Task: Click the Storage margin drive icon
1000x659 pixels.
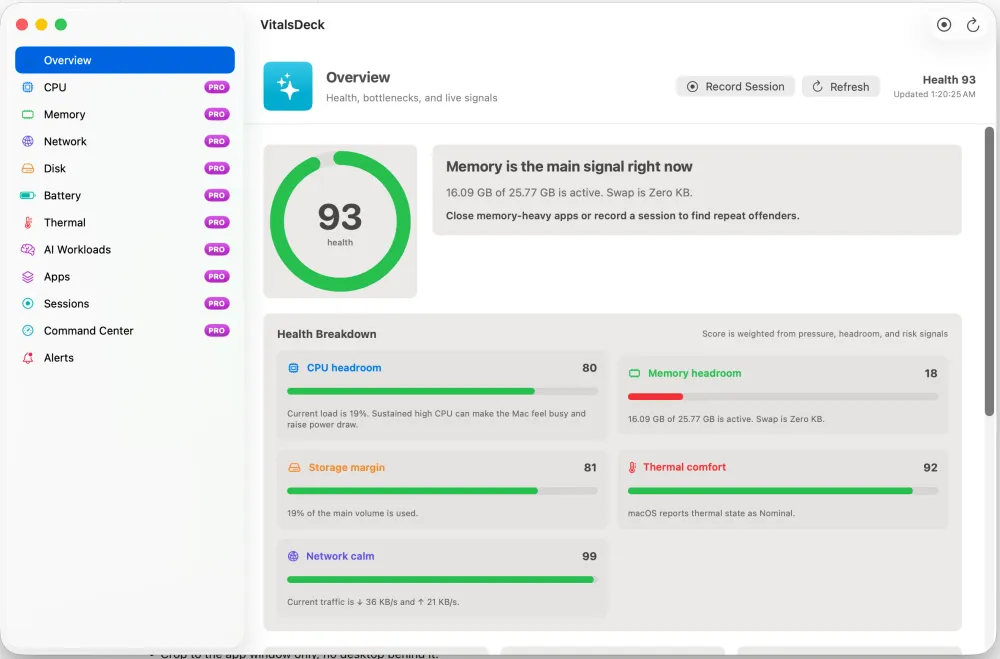Action: [x=294, y=468]
